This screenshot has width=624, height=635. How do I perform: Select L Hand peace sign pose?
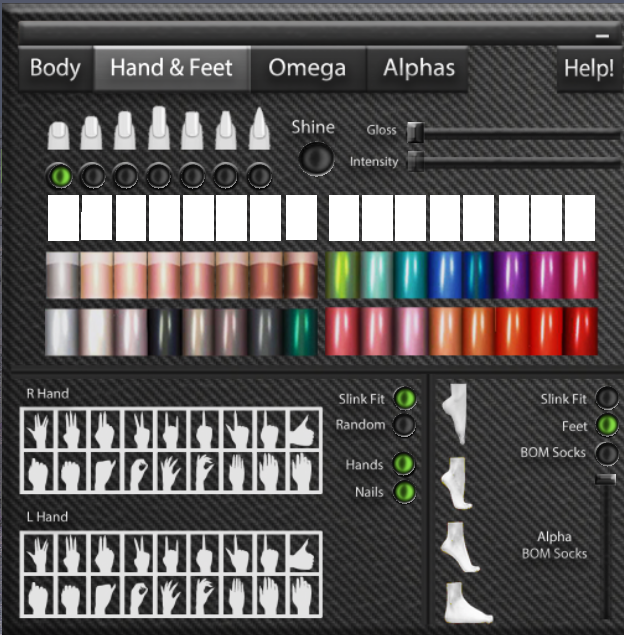click(138, 553)
